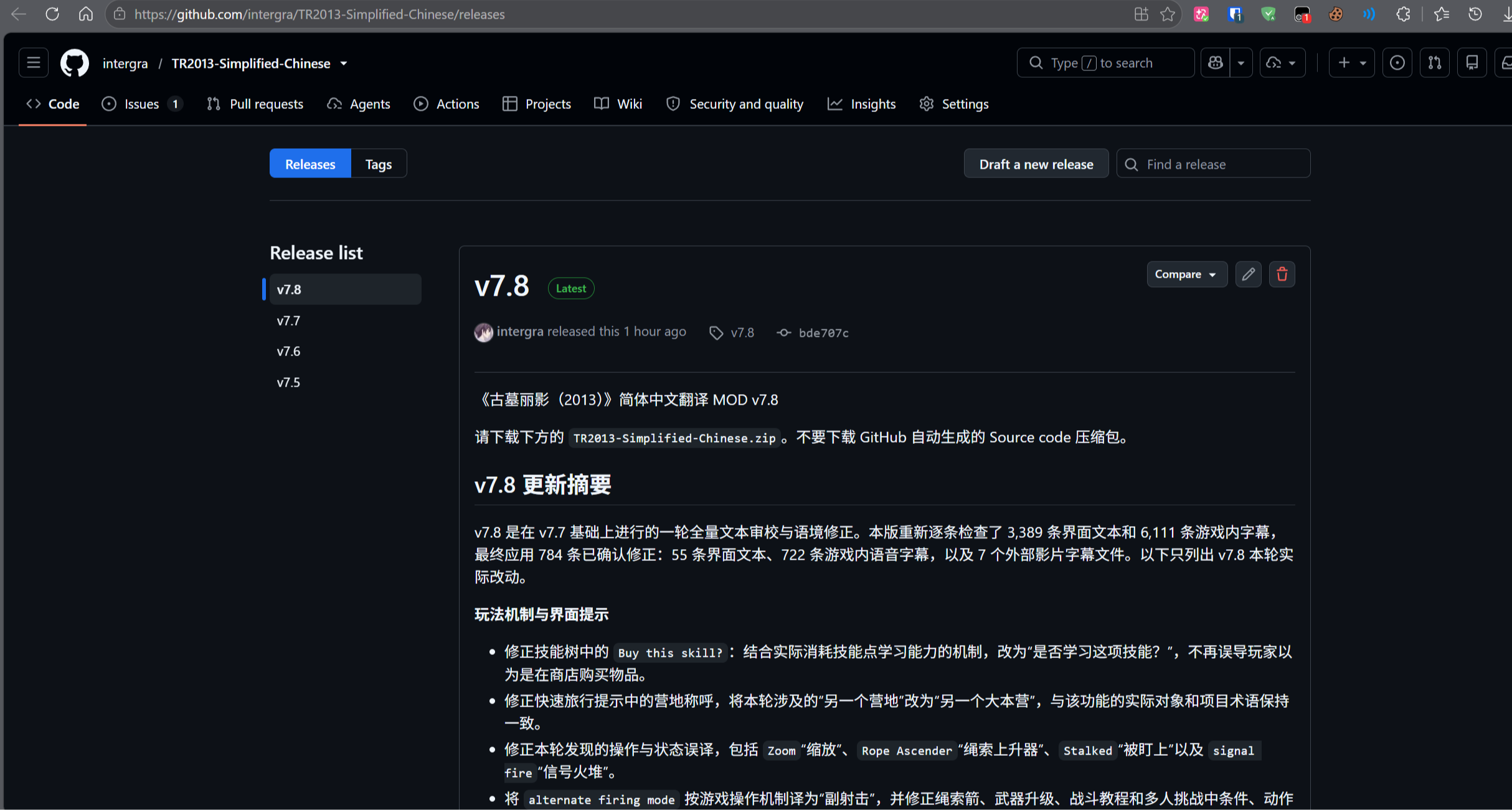Open split screen icon in address bar

pos(1141,14)
